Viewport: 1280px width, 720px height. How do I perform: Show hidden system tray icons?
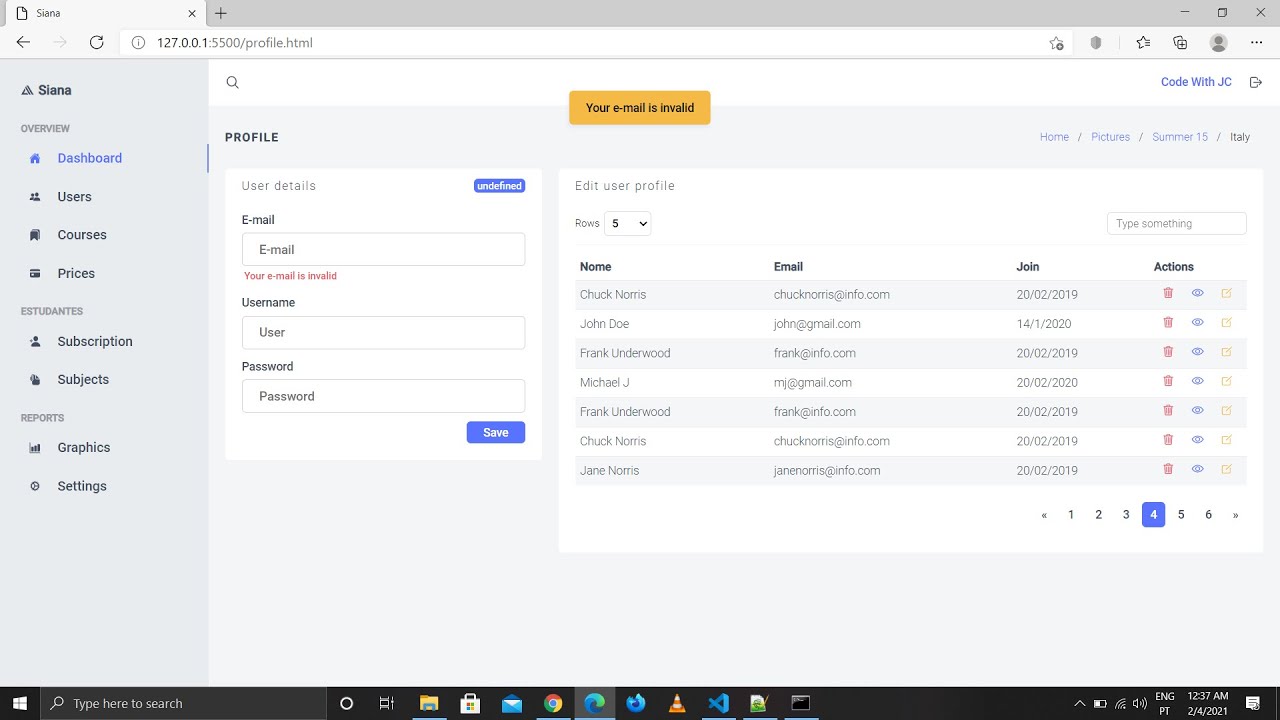click(1079, 703)
